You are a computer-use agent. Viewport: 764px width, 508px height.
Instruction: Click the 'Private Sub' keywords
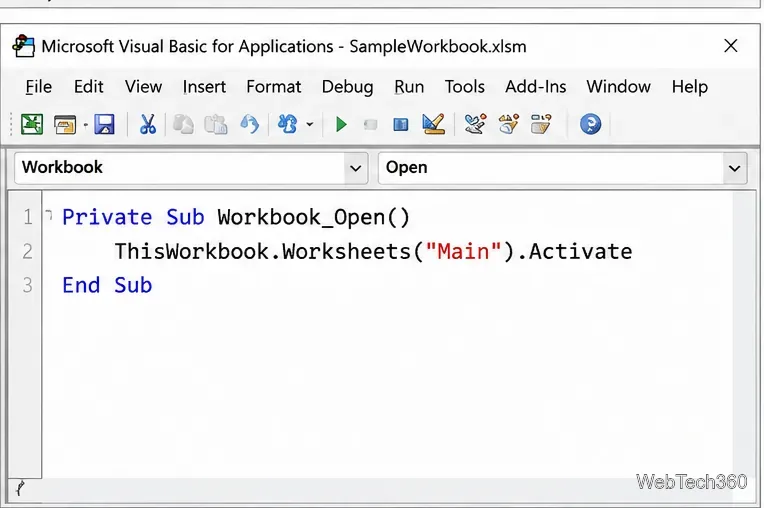(x=133, y=217)
